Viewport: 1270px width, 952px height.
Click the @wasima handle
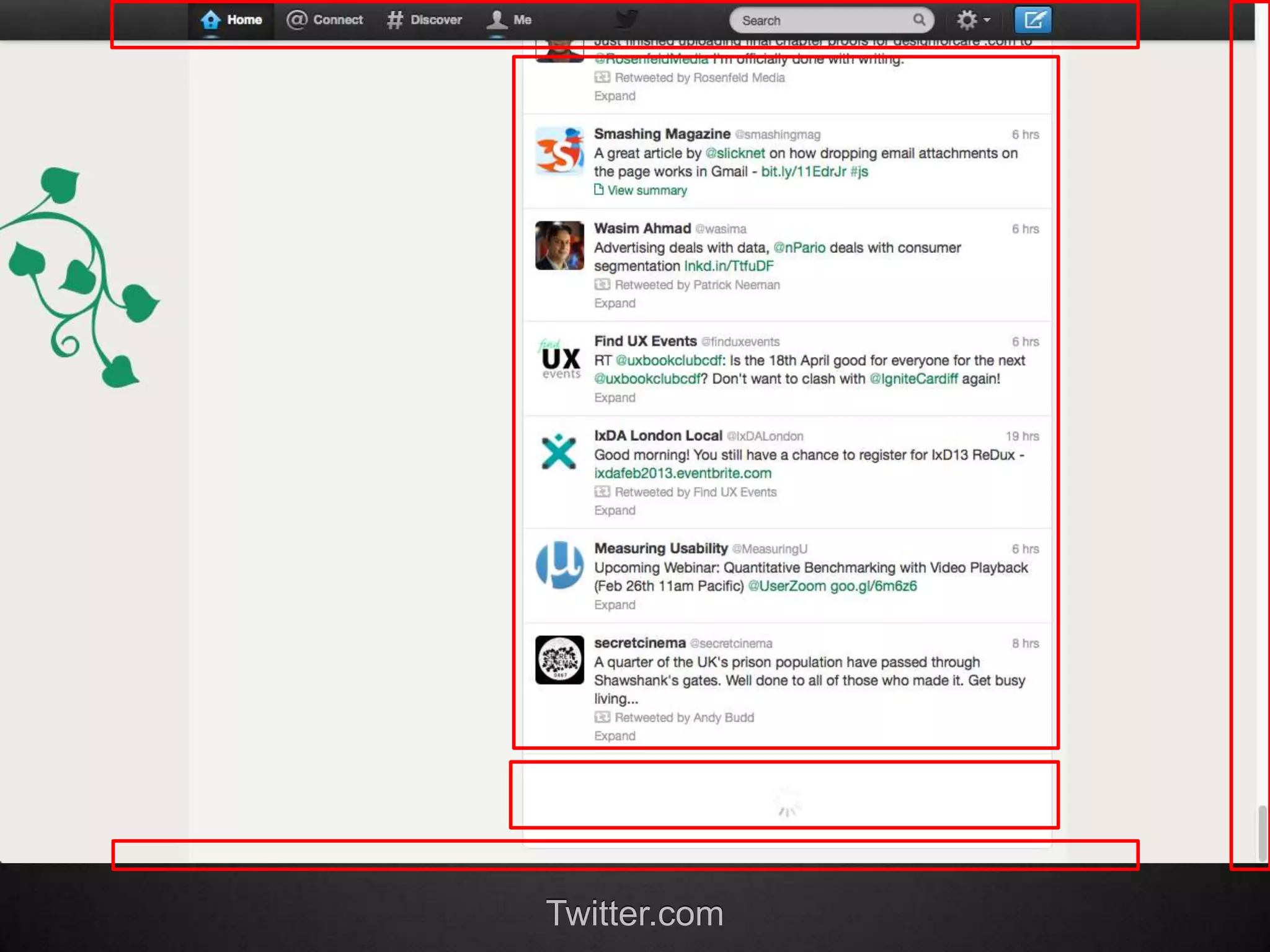pos(721,229)
